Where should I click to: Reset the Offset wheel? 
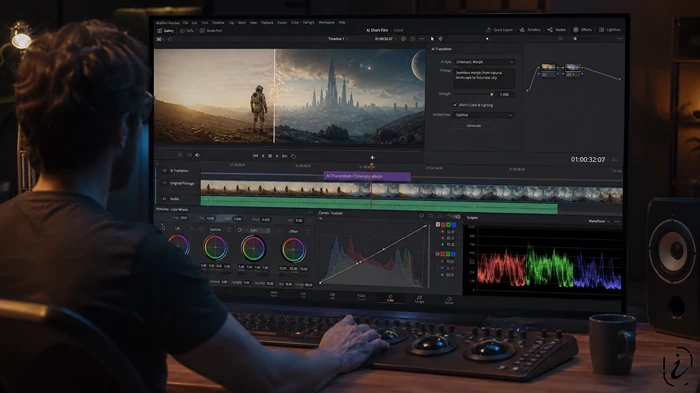(x=308, y=231)
